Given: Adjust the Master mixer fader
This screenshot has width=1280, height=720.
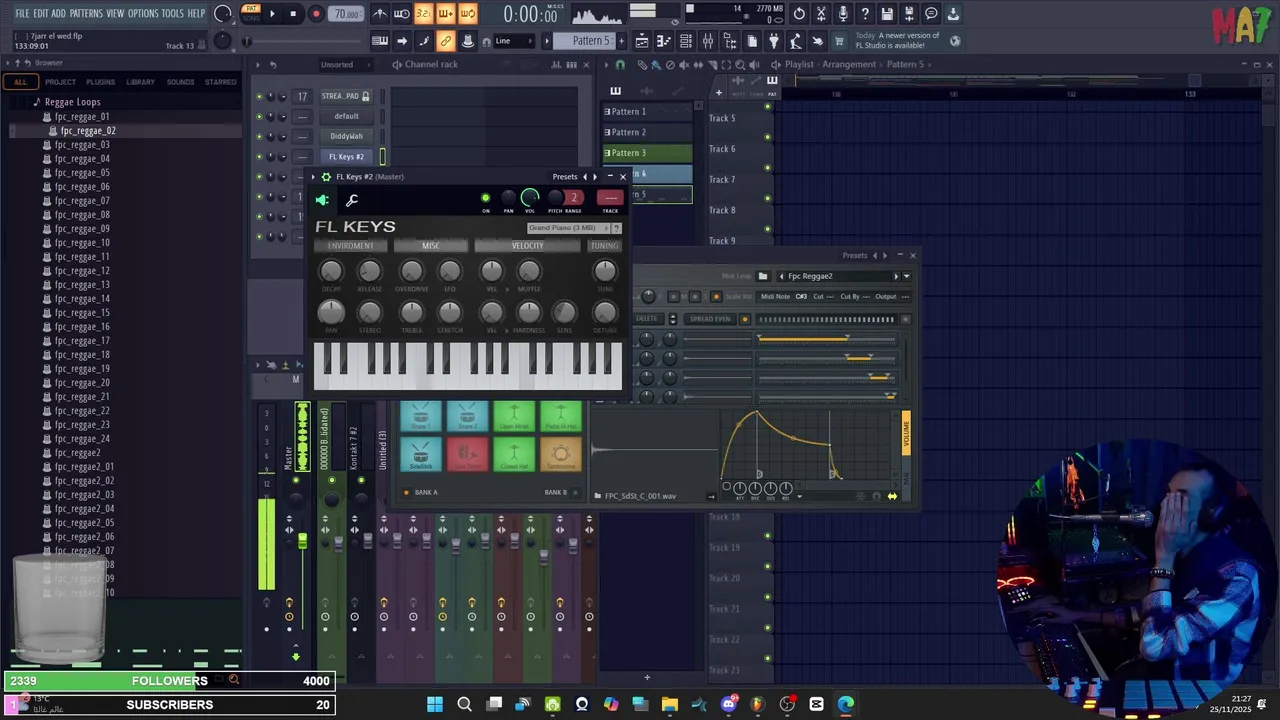Looking at the screenshot, I should [x=302, y=541].
